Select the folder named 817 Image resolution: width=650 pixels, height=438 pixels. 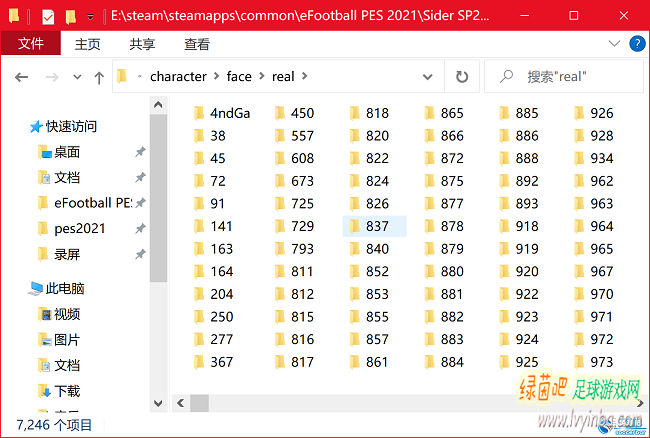click(294, 362)
